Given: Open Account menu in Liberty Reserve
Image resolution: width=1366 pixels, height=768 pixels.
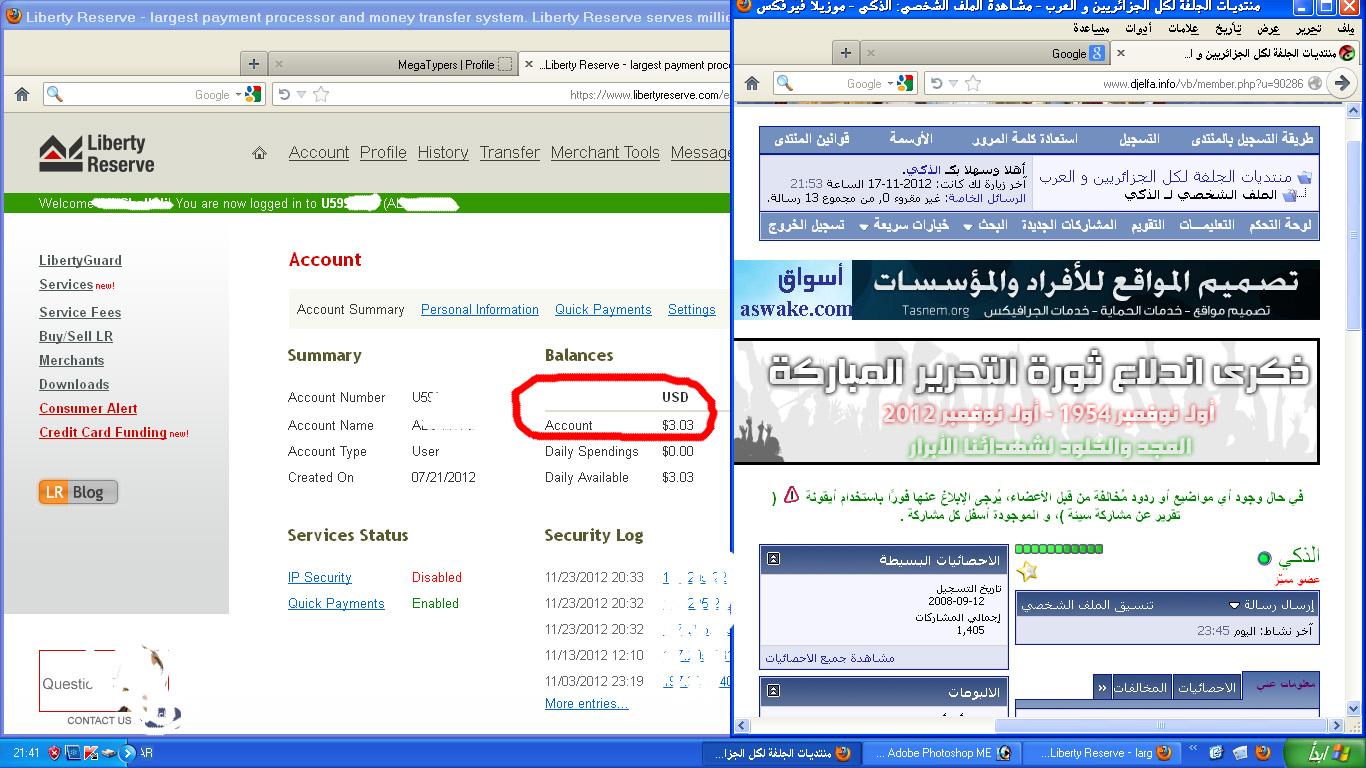Looking at the screenshot, I should pos(319,152).
